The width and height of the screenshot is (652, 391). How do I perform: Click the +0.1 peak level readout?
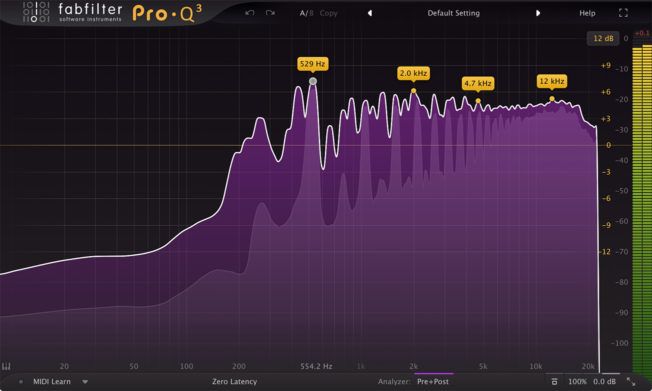coord(642,33)
